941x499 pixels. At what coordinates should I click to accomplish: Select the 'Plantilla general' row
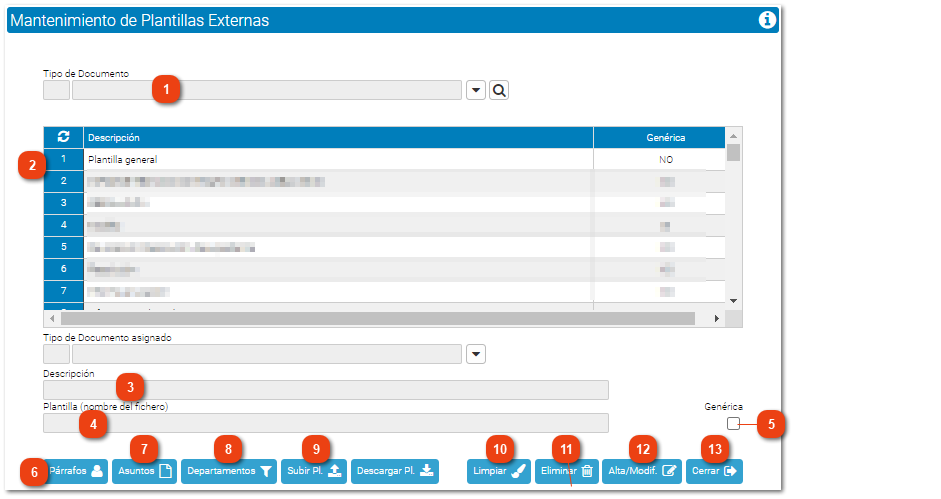click(384, 159)
